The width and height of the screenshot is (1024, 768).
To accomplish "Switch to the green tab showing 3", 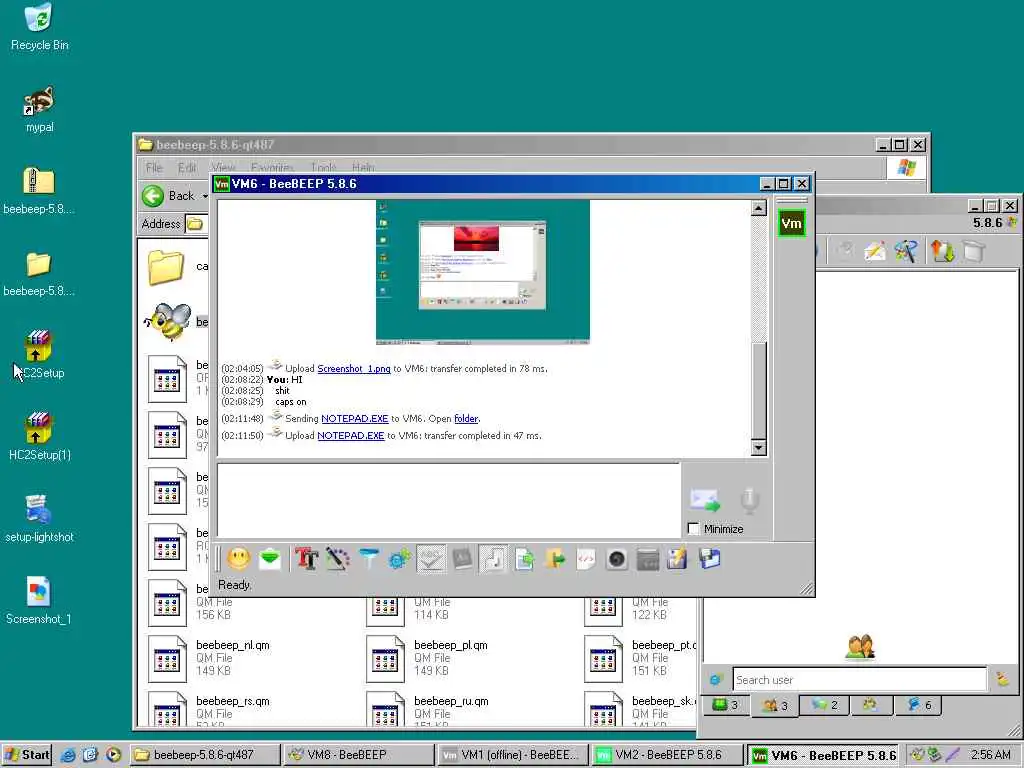I will pos(725,705).
